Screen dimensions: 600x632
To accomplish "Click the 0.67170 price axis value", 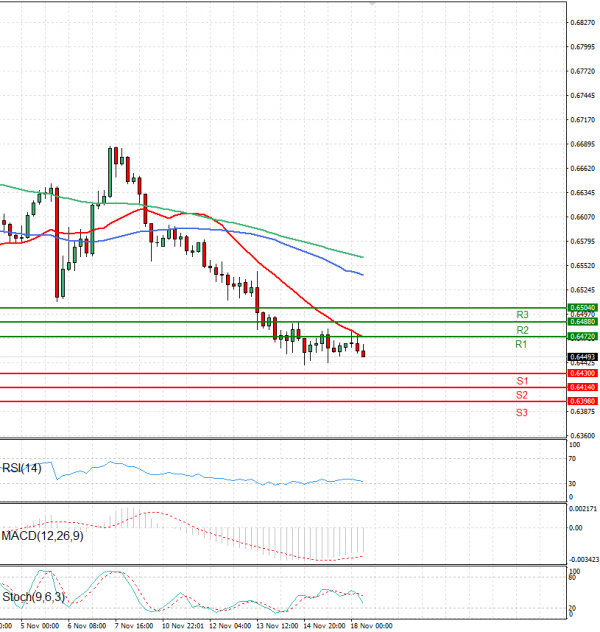I will point(583,120).
